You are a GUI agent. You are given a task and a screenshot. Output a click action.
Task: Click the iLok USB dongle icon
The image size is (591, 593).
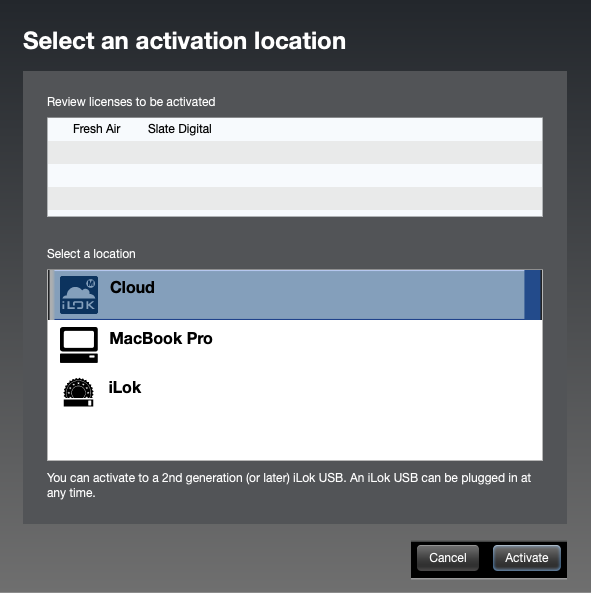[x=78, y=392]
